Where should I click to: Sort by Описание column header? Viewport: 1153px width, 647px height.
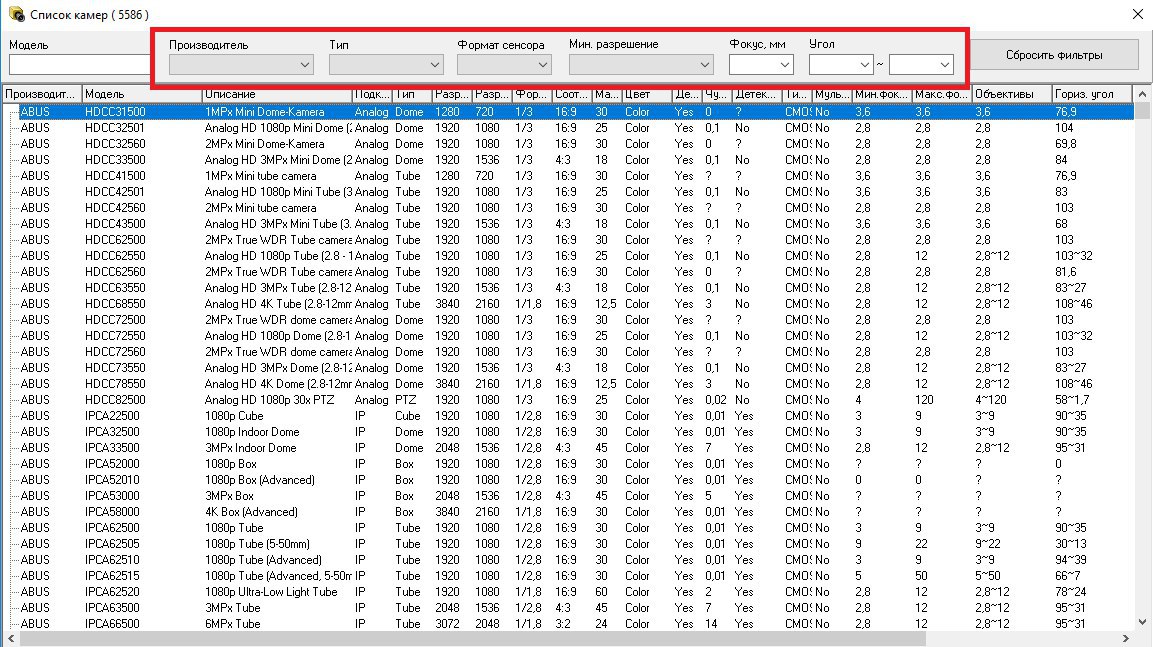coord(276,94)
